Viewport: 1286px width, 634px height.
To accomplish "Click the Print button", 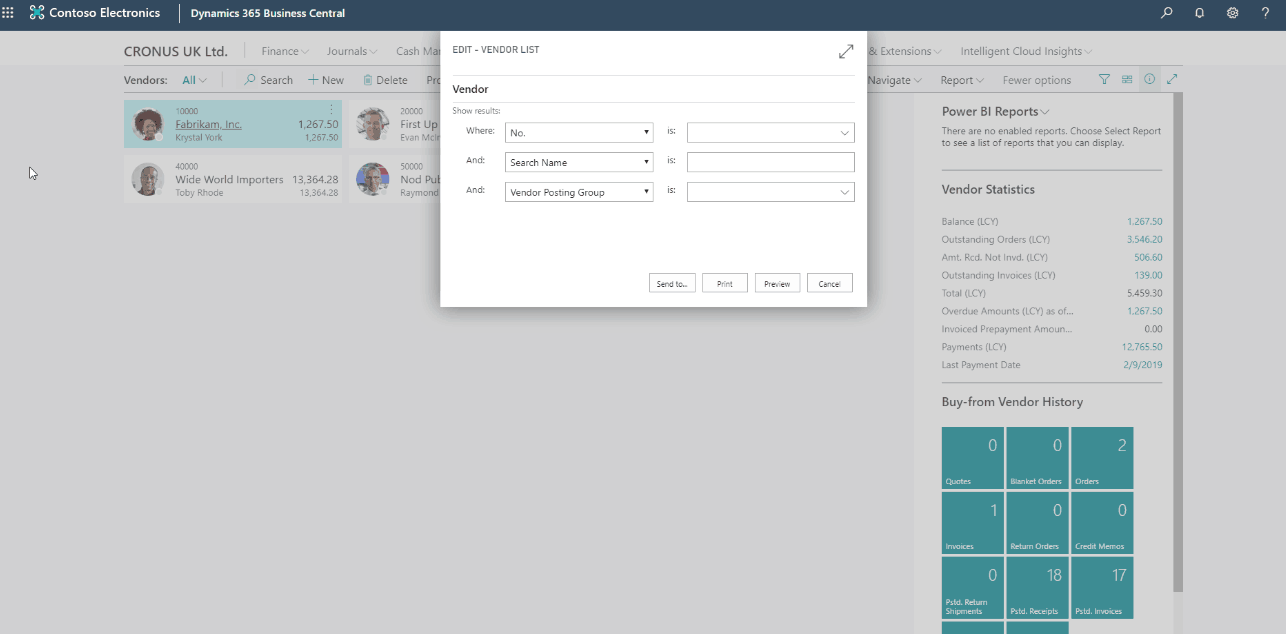I will 725,284.
